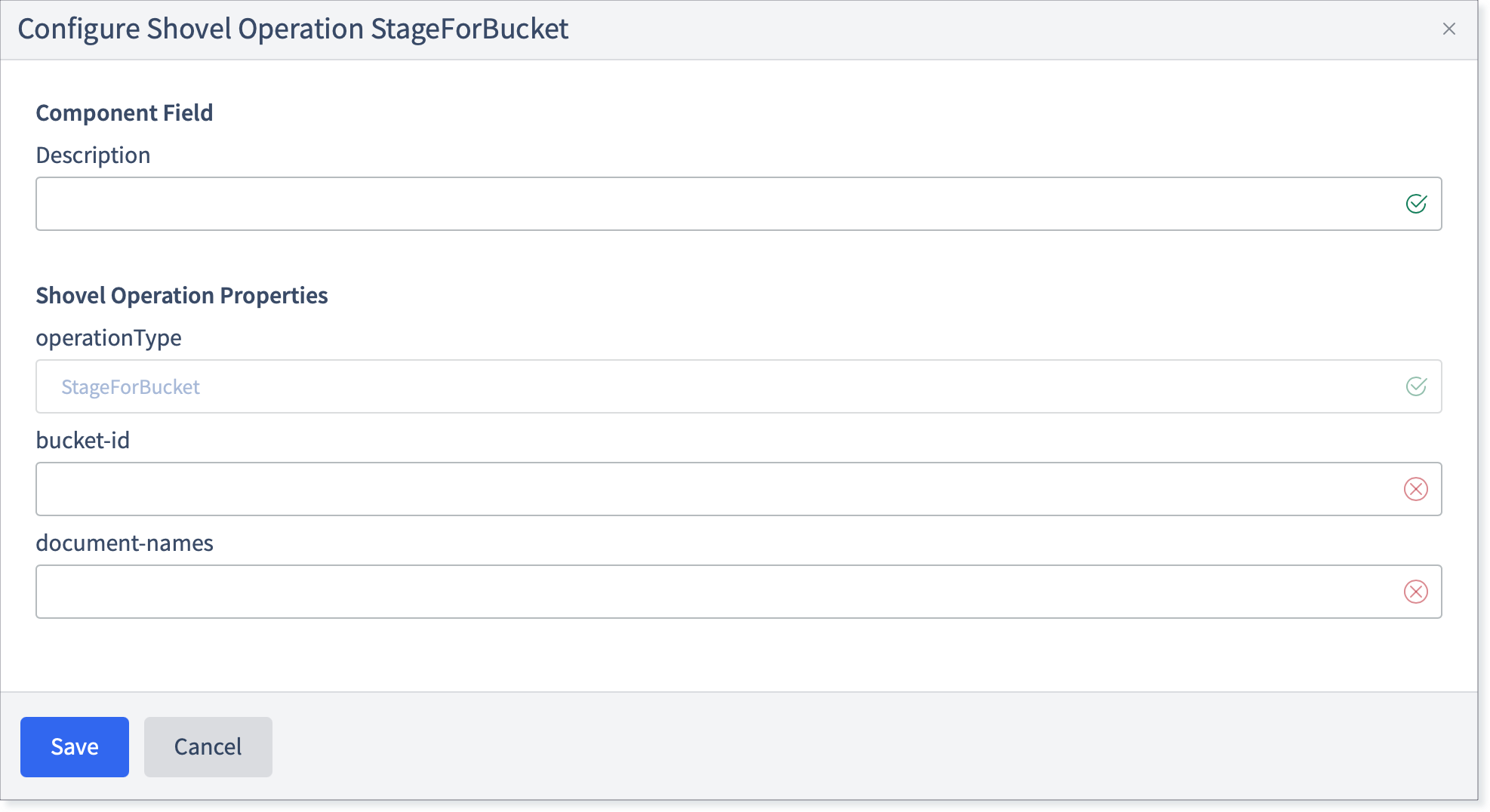Click the document-names label
The height and width of the screenshot is (812, 1490).
coord(125,543)
